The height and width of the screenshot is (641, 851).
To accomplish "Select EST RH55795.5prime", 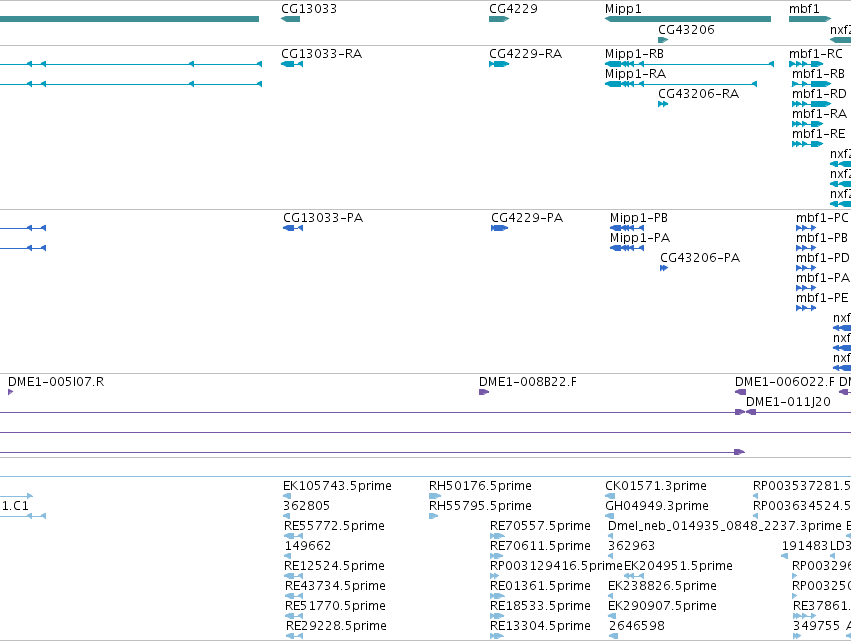I will point(480,506).
